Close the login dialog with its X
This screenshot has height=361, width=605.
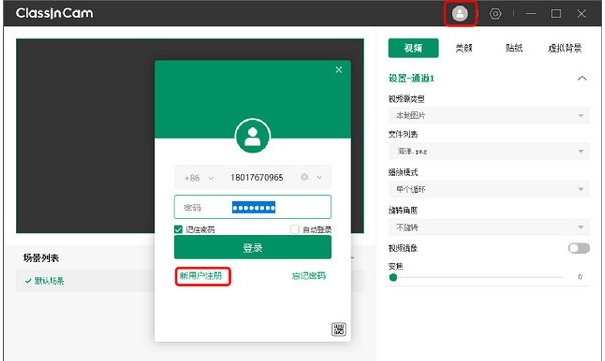coord(339,70)
